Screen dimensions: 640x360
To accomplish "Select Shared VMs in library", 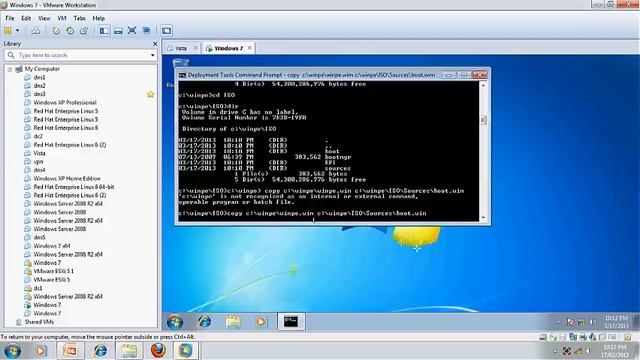I will 39,322.
